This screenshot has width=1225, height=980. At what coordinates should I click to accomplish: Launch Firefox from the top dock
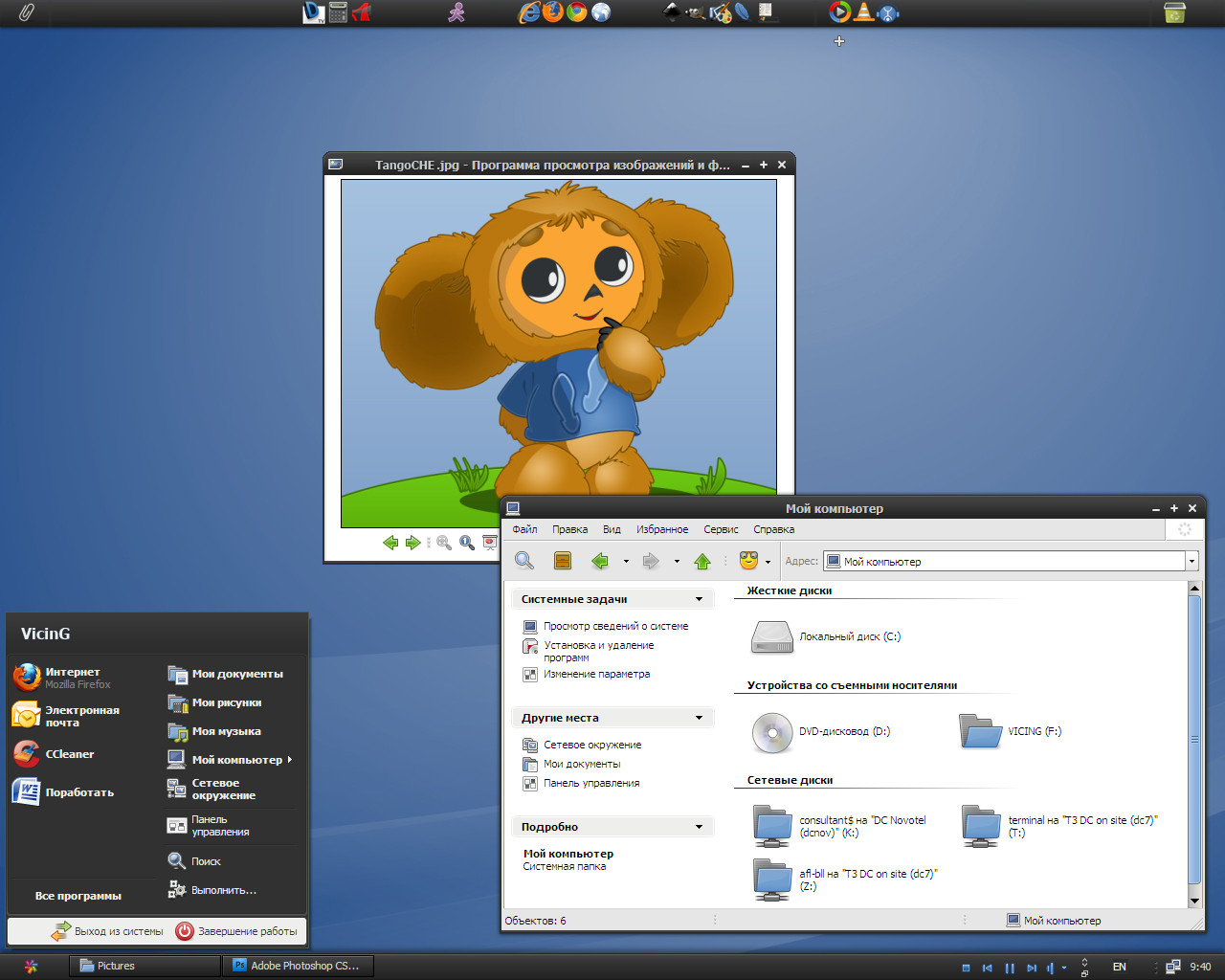pyautogui.click(x=552, y=12)
